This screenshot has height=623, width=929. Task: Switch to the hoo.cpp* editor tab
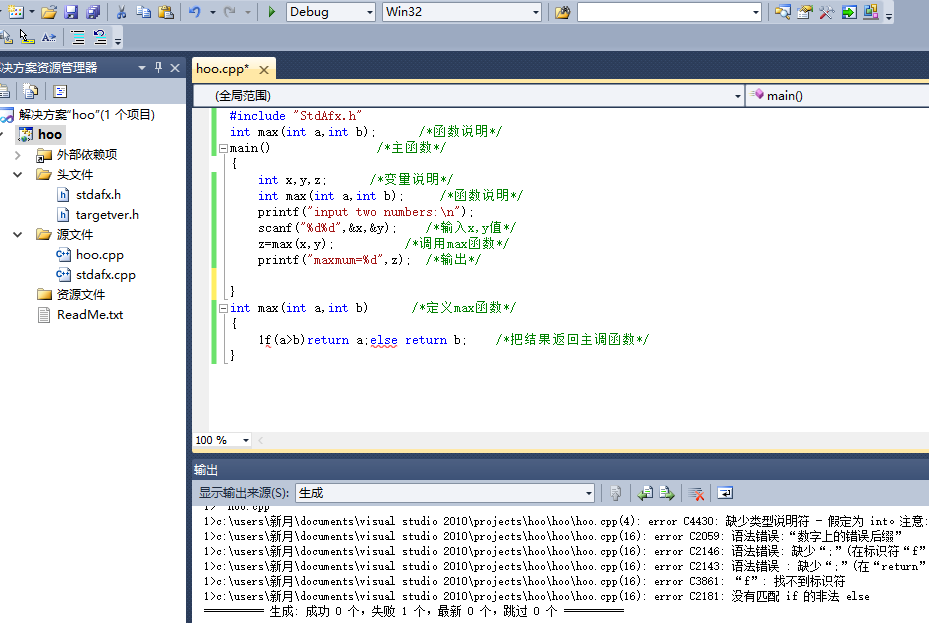click(x=223, y=69)
